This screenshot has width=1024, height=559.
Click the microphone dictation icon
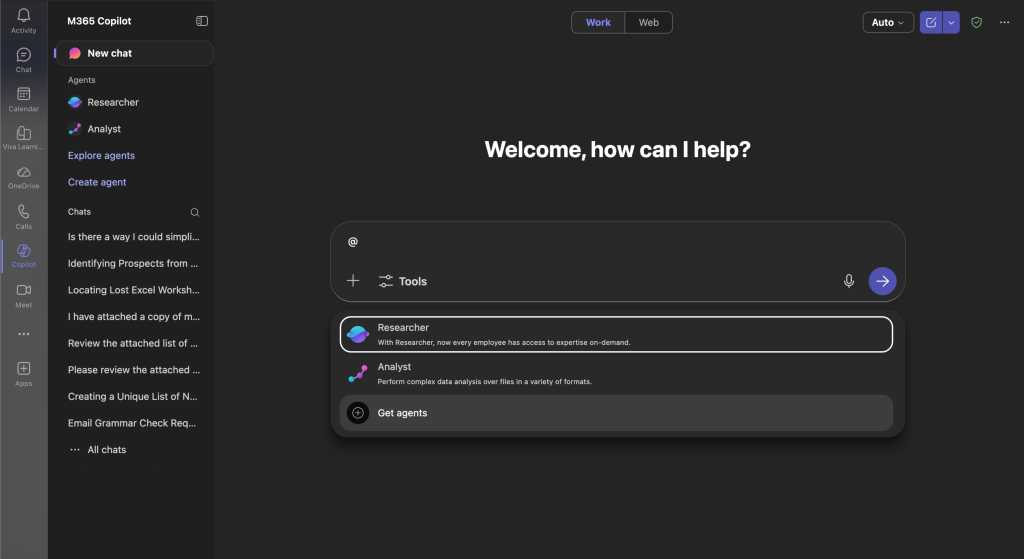pos(848,281)
